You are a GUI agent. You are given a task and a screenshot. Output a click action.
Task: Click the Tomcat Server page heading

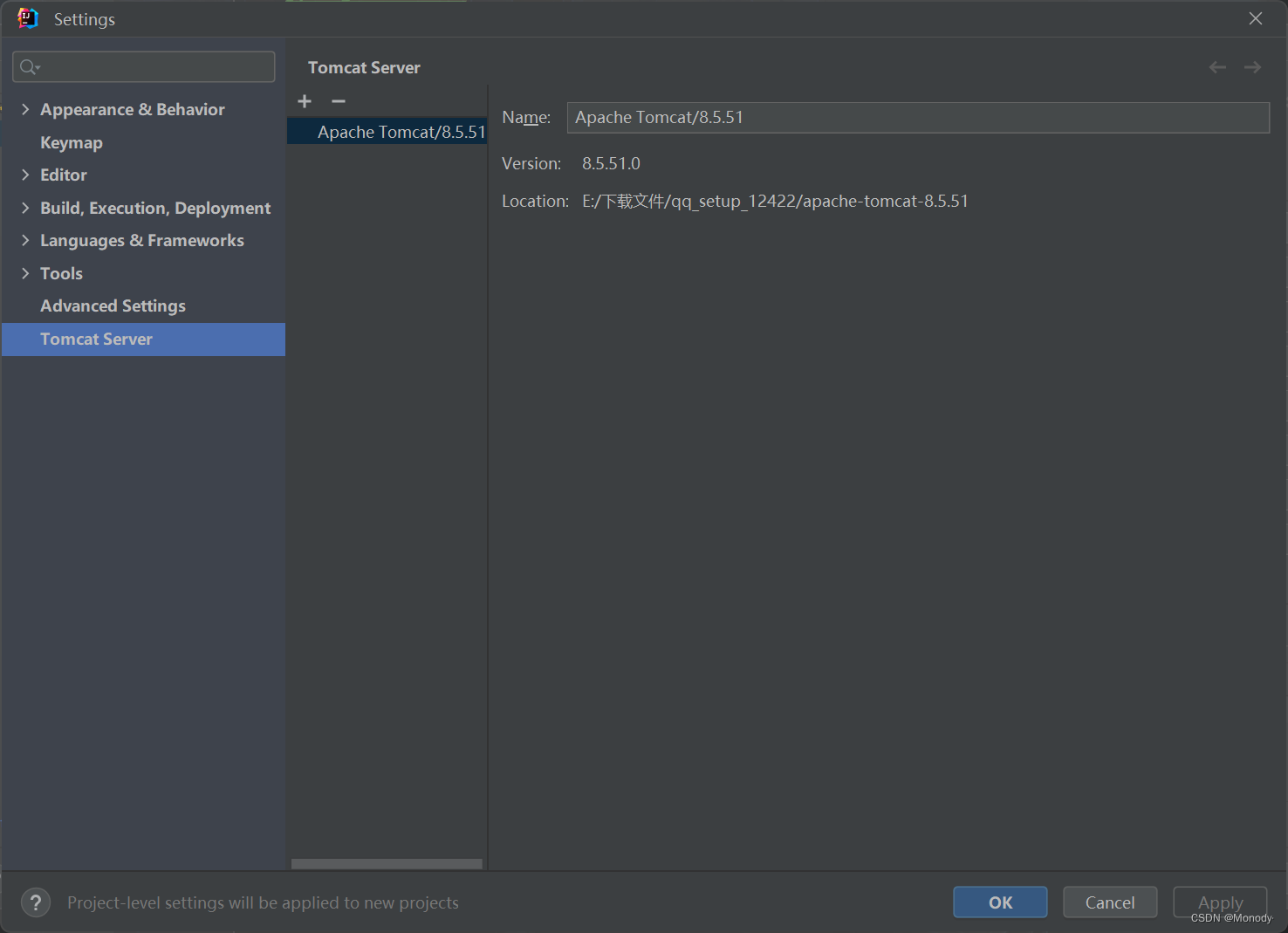pyautogui.click(x=364, y=68)
